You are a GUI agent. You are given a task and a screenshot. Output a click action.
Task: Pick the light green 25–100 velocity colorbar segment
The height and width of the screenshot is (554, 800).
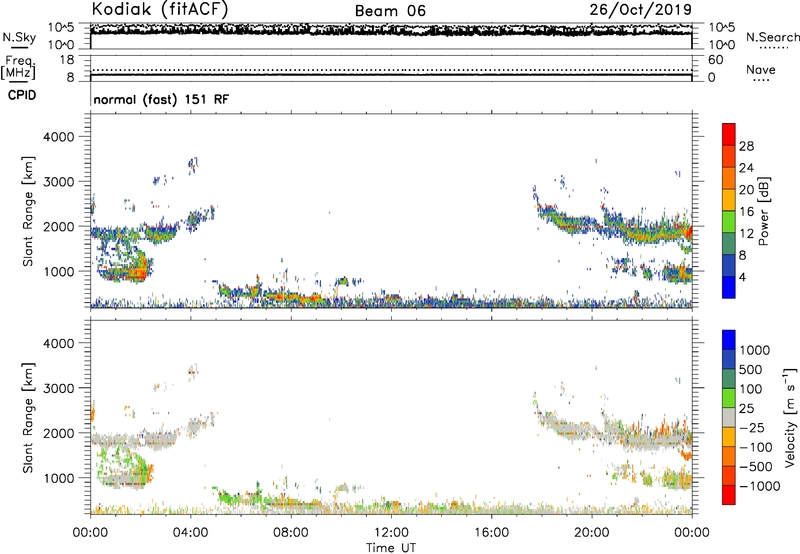(729, 398)
